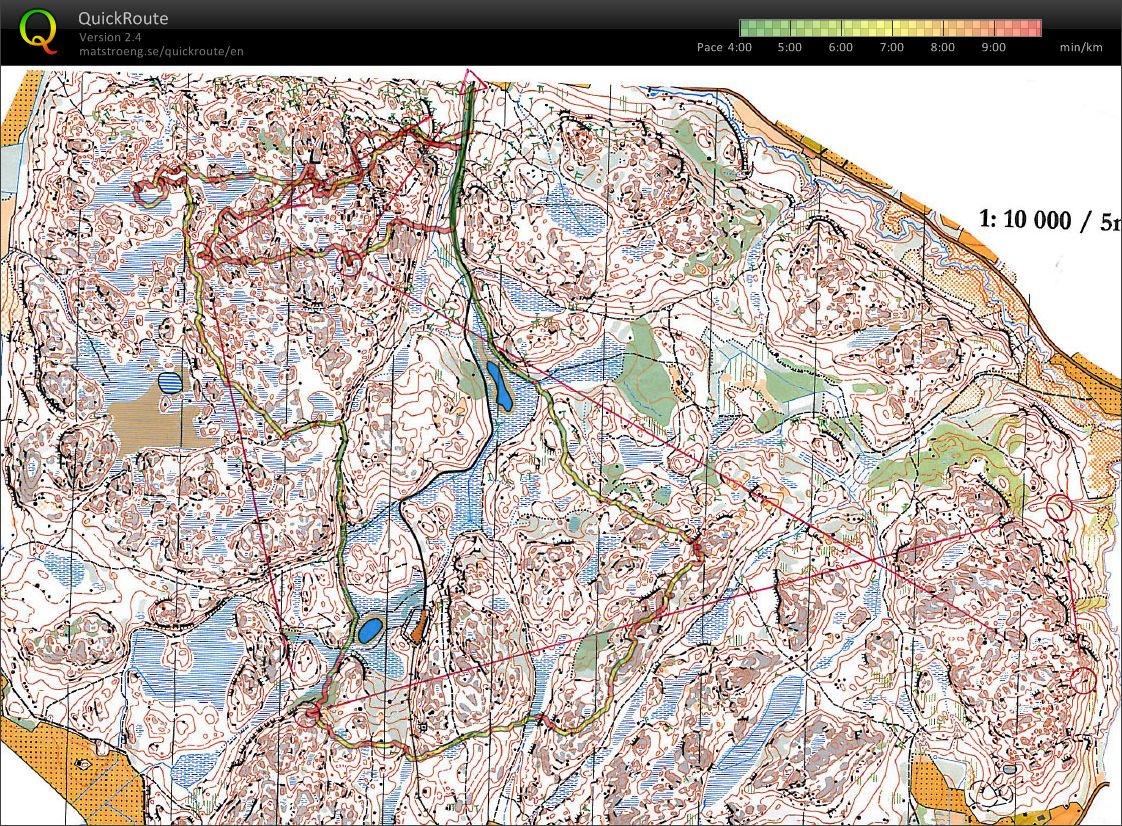1122x826 pixels.
Task: Open the matstroeng.se/quickroute/en link
Action: tap(161, 51)
